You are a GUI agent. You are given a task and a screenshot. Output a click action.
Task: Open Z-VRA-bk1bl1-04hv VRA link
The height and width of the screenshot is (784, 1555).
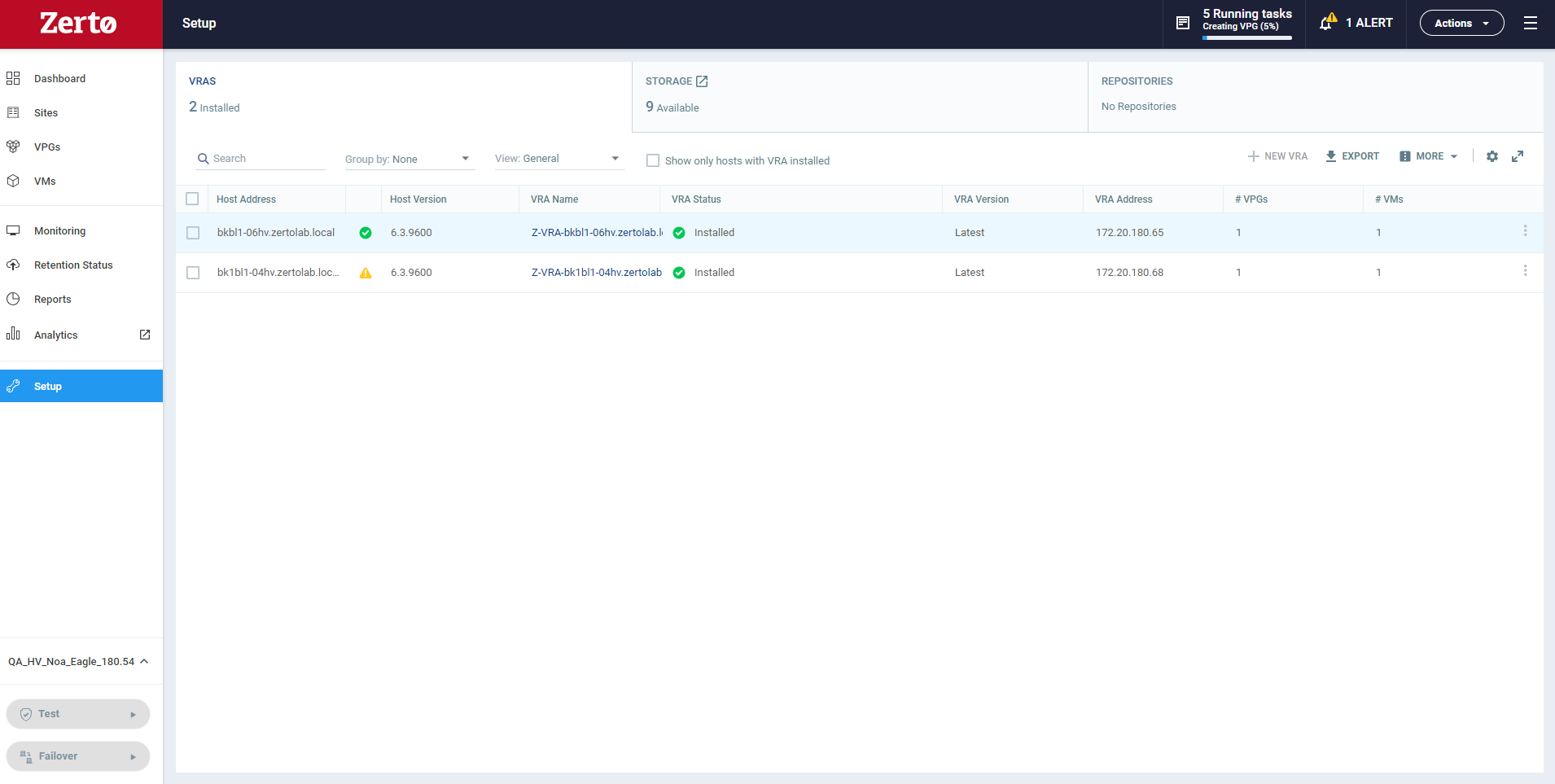[x=597, y=273]
